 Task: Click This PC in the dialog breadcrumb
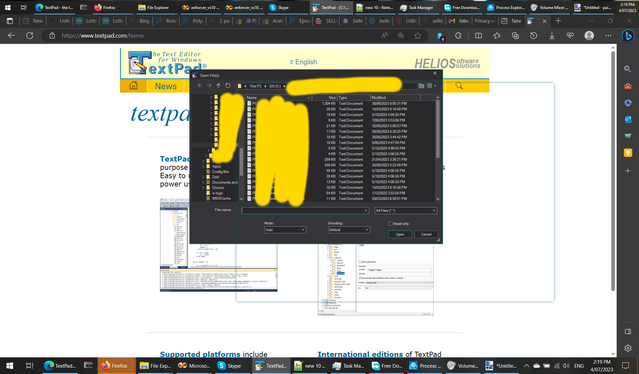click(x=256, y=86)
